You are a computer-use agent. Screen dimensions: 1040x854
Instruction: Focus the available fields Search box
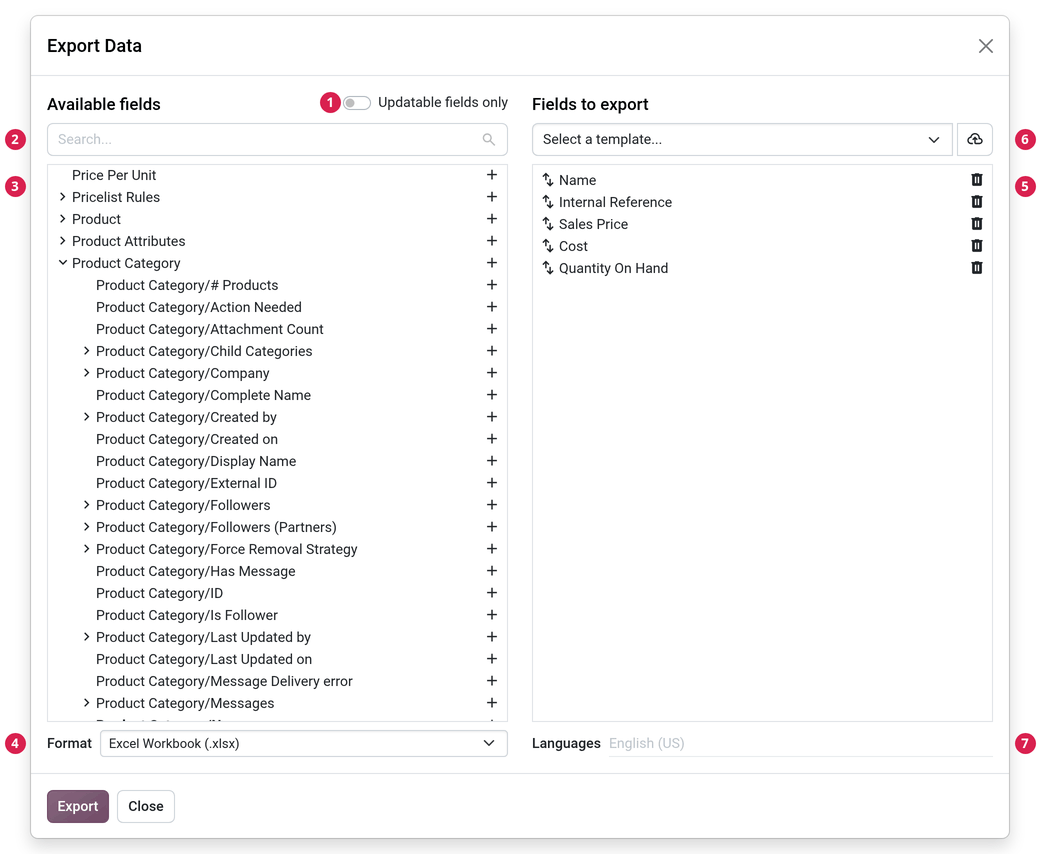(277, 139)
